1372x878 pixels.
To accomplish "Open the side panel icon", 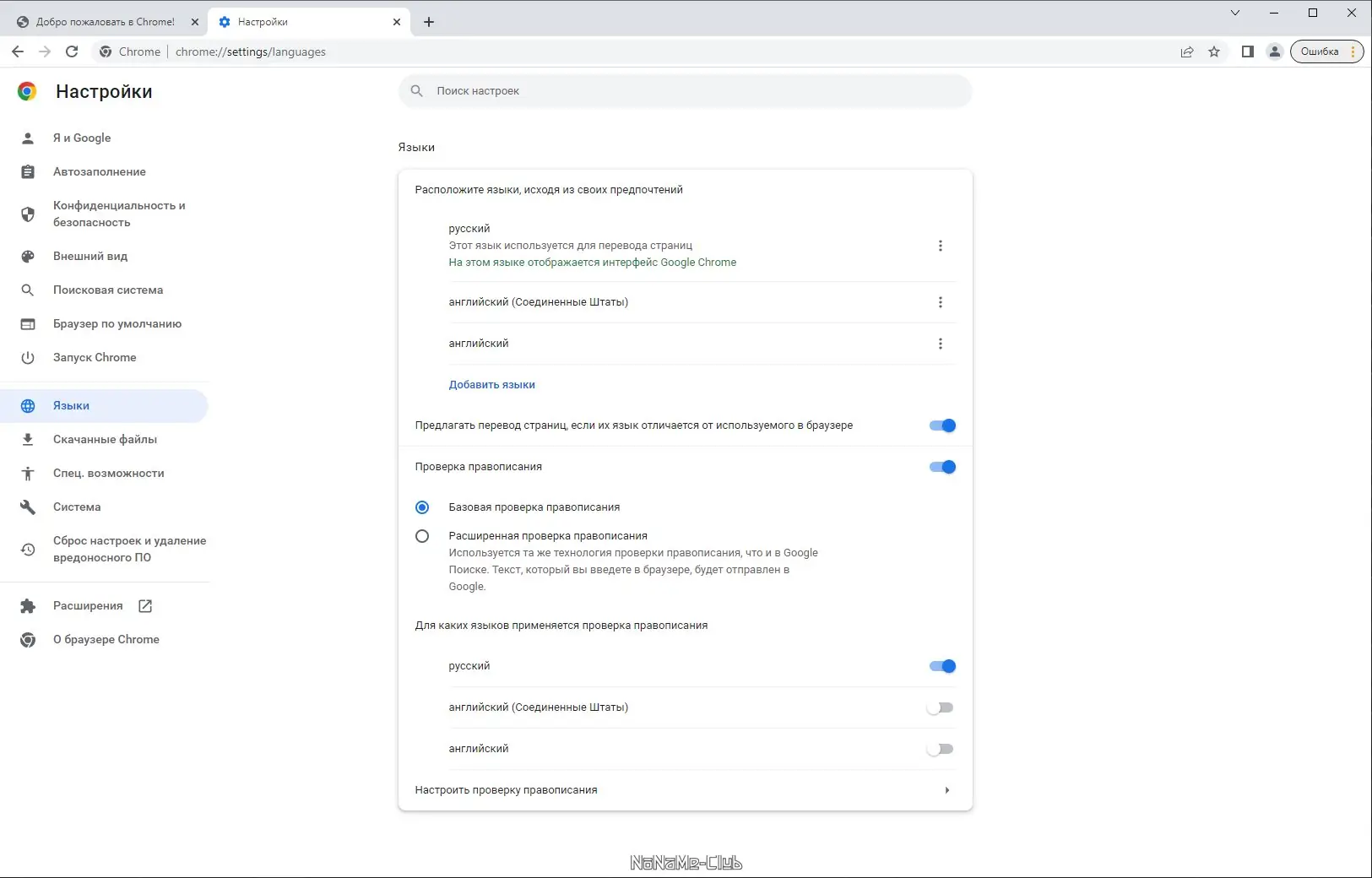I will (1247, 51).
